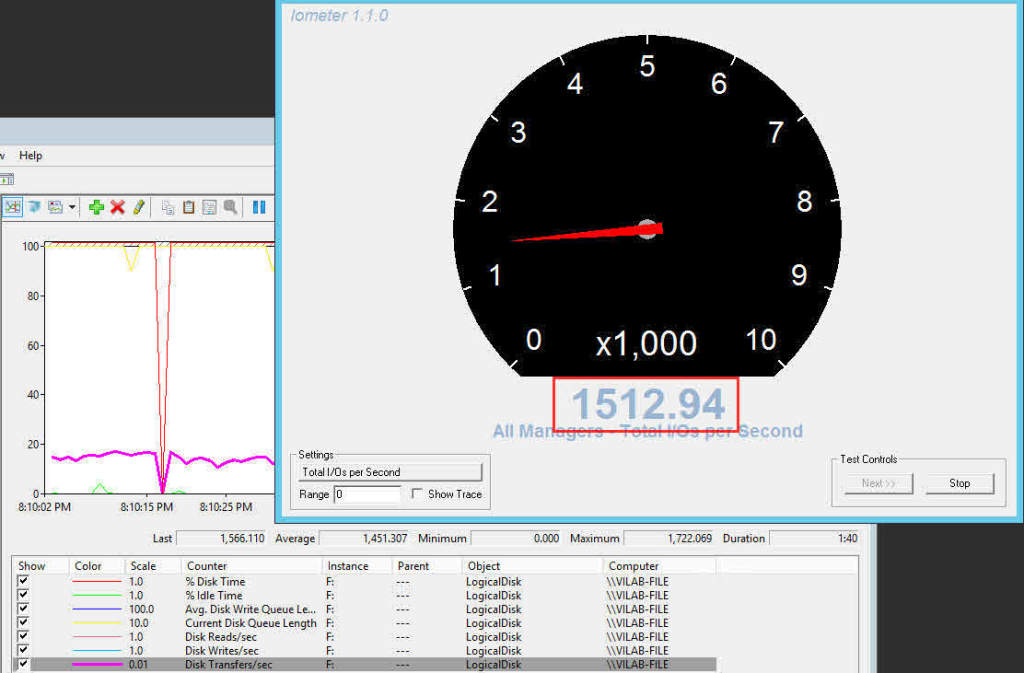Screen dimensions: 1024x673
Task: Click the Range input field
Action: click(x=366, y=494)
